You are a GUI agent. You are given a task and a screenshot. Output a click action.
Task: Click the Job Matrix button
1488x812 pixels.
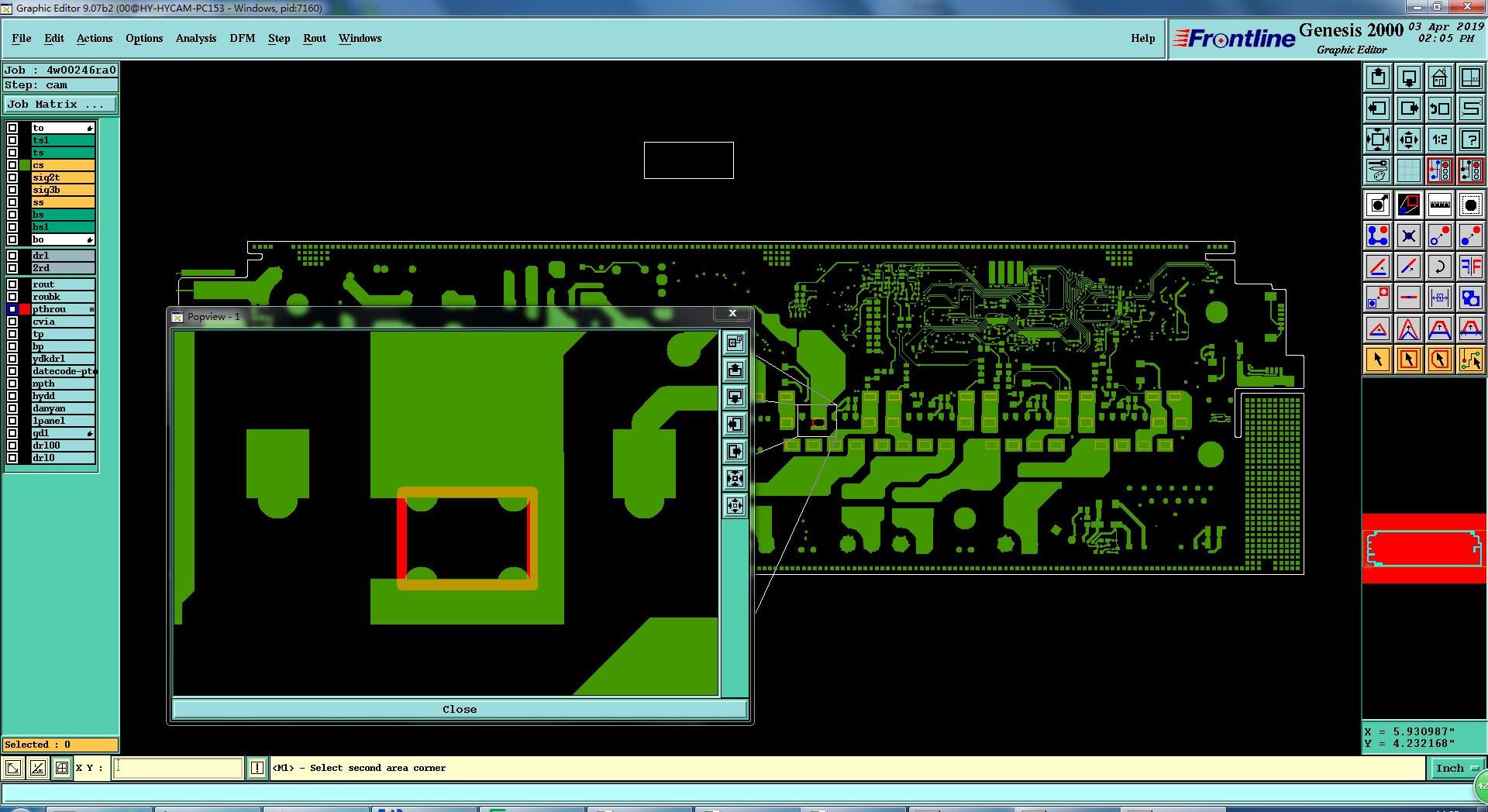click(60, 104)
